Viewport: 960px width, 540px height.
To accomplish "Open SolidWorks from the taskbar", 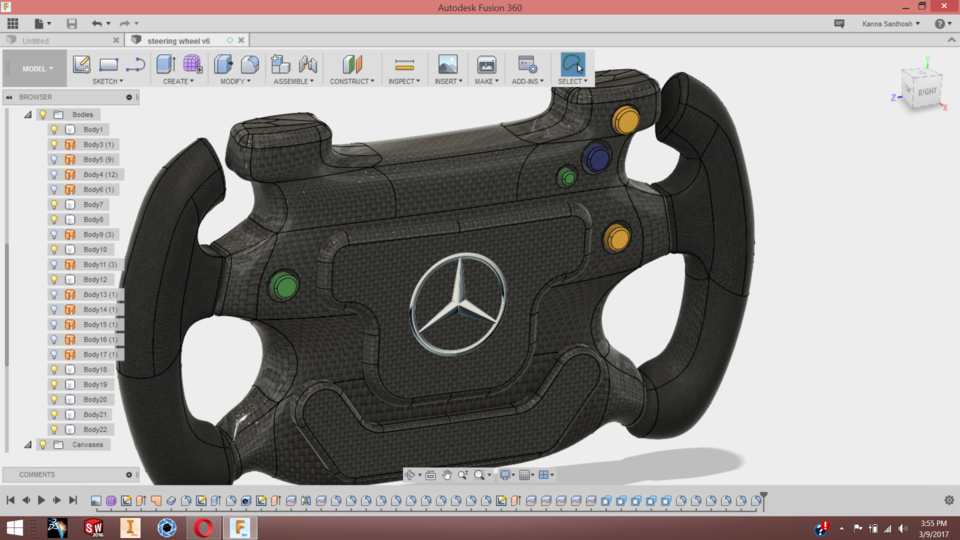I will (94, 528).
